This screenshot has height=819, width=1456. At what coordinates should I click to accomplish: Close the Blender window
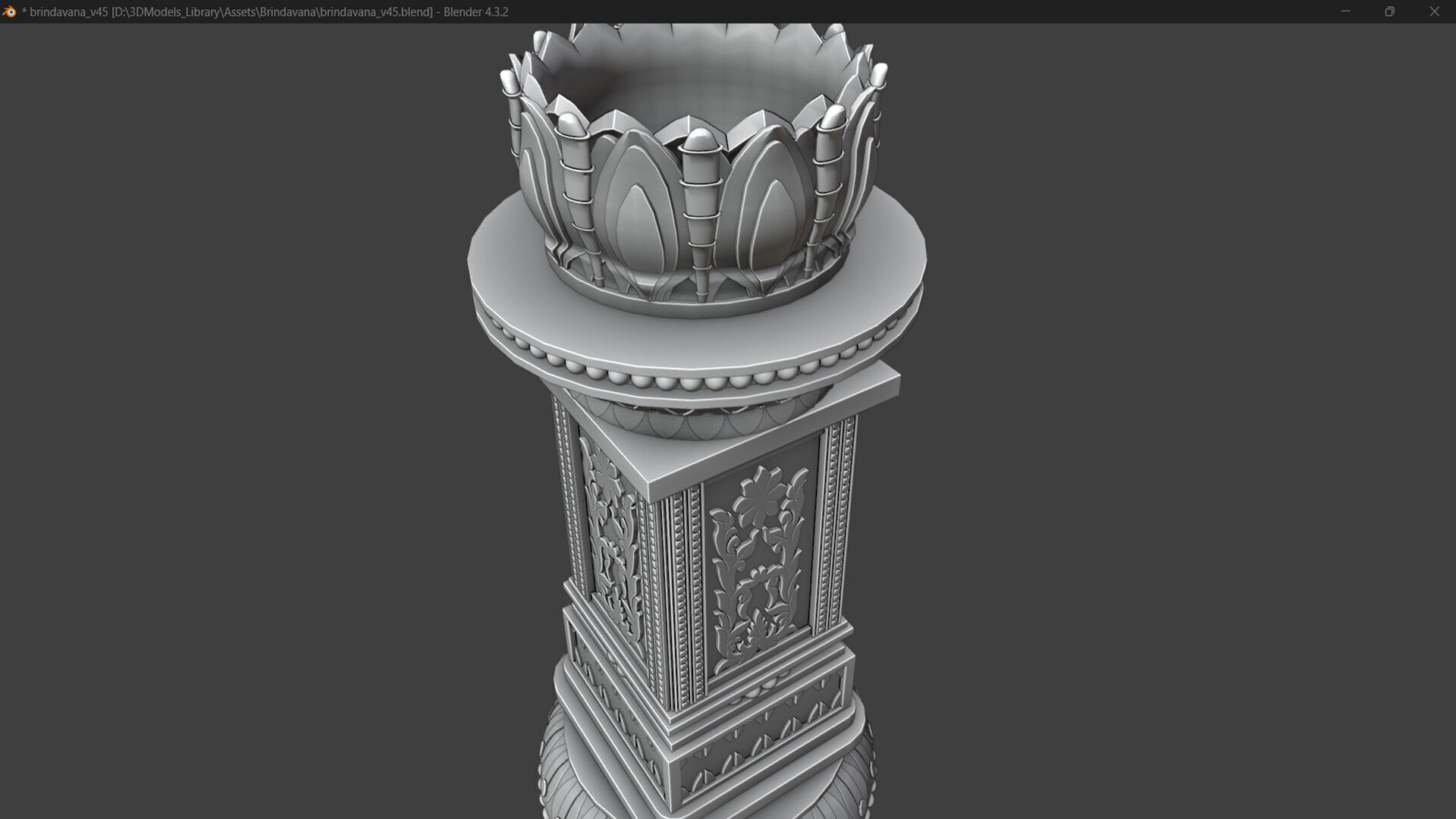point(1434,11)
